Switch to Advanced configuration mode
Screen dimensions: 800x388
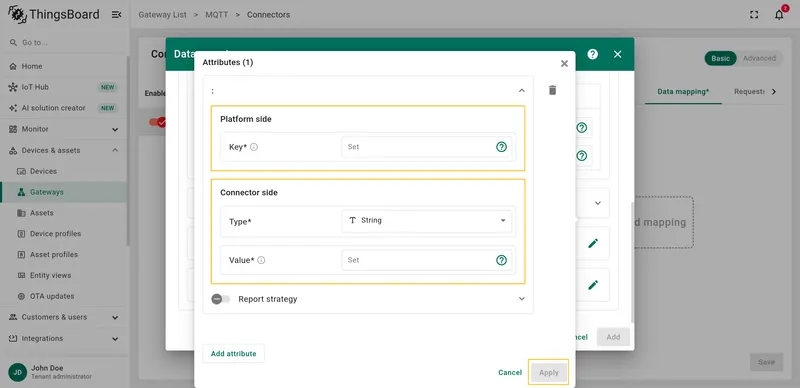(x=759, y=59)
